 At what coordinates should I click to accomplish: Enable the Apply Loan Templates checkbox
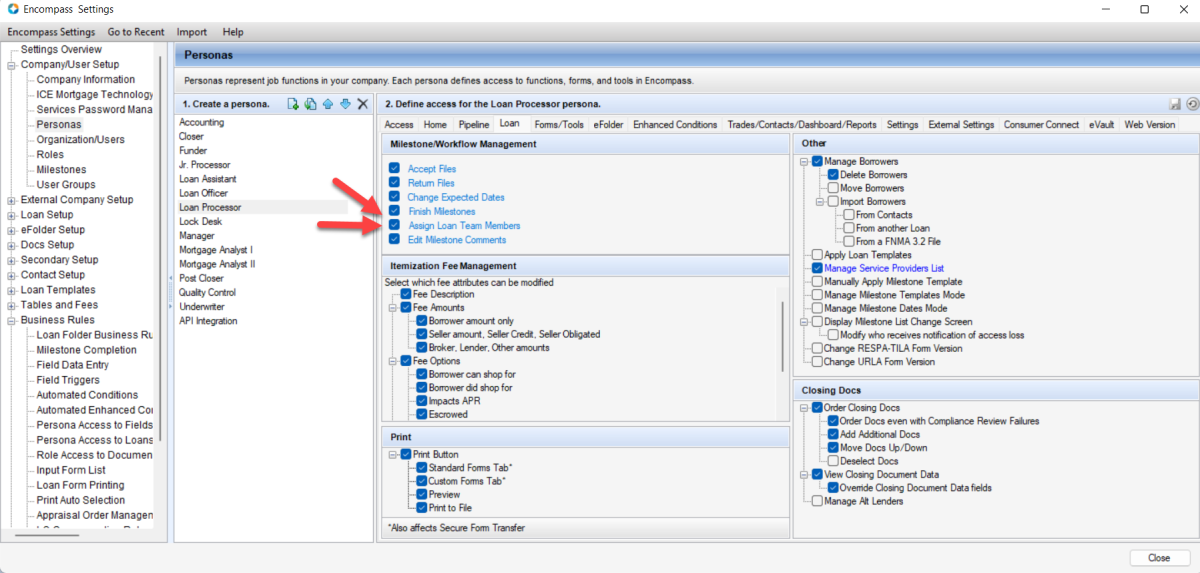click(x=818, y=255)
